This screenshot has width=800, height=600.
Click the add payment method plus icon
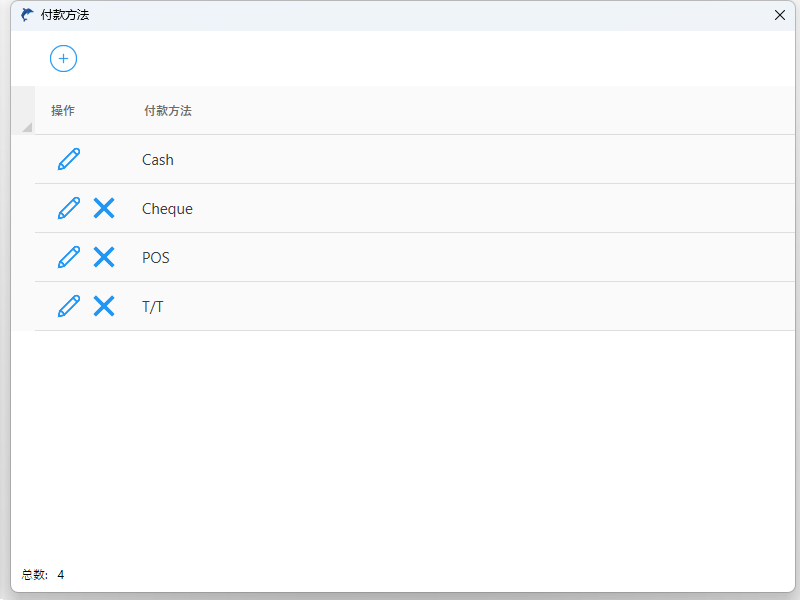pos(63,59)
